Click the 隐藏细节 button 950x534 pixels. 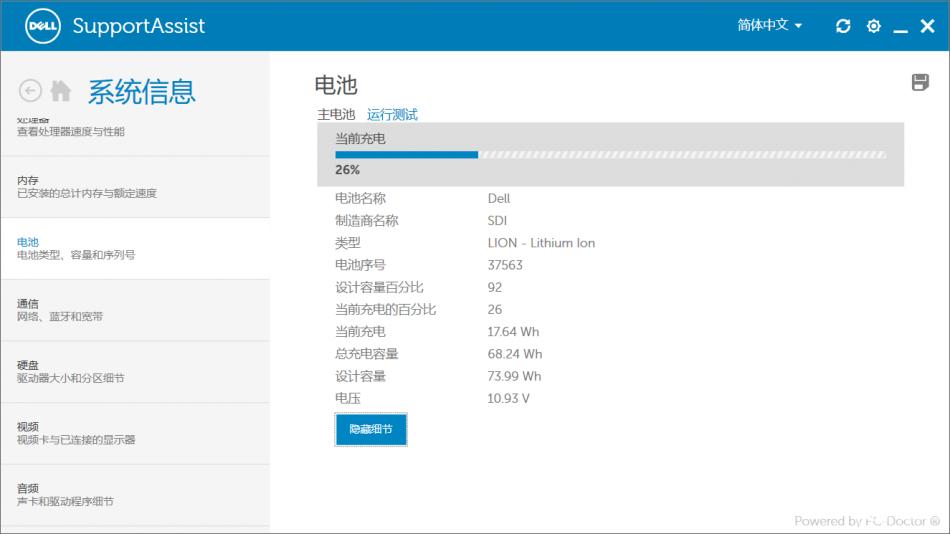[x=371, y=429]
